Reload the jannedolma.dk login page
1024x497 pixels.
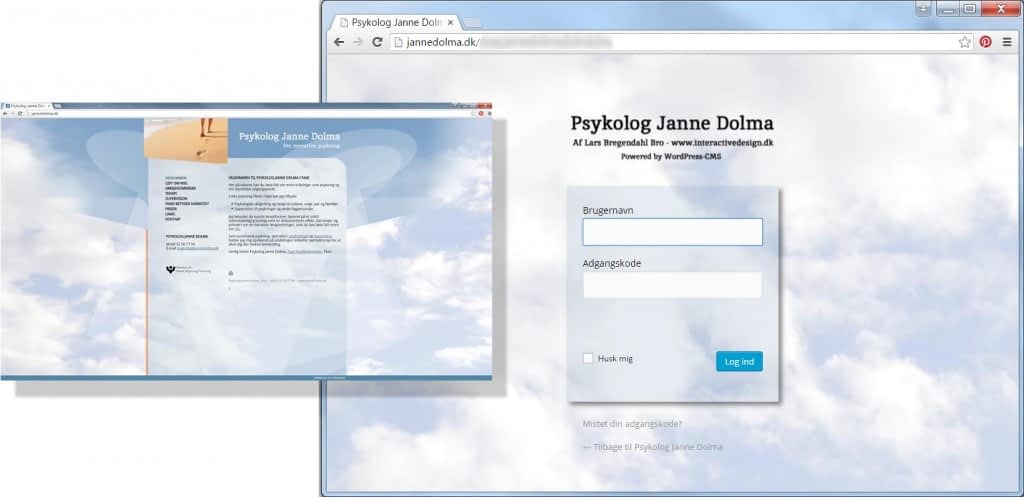(377, 42)
